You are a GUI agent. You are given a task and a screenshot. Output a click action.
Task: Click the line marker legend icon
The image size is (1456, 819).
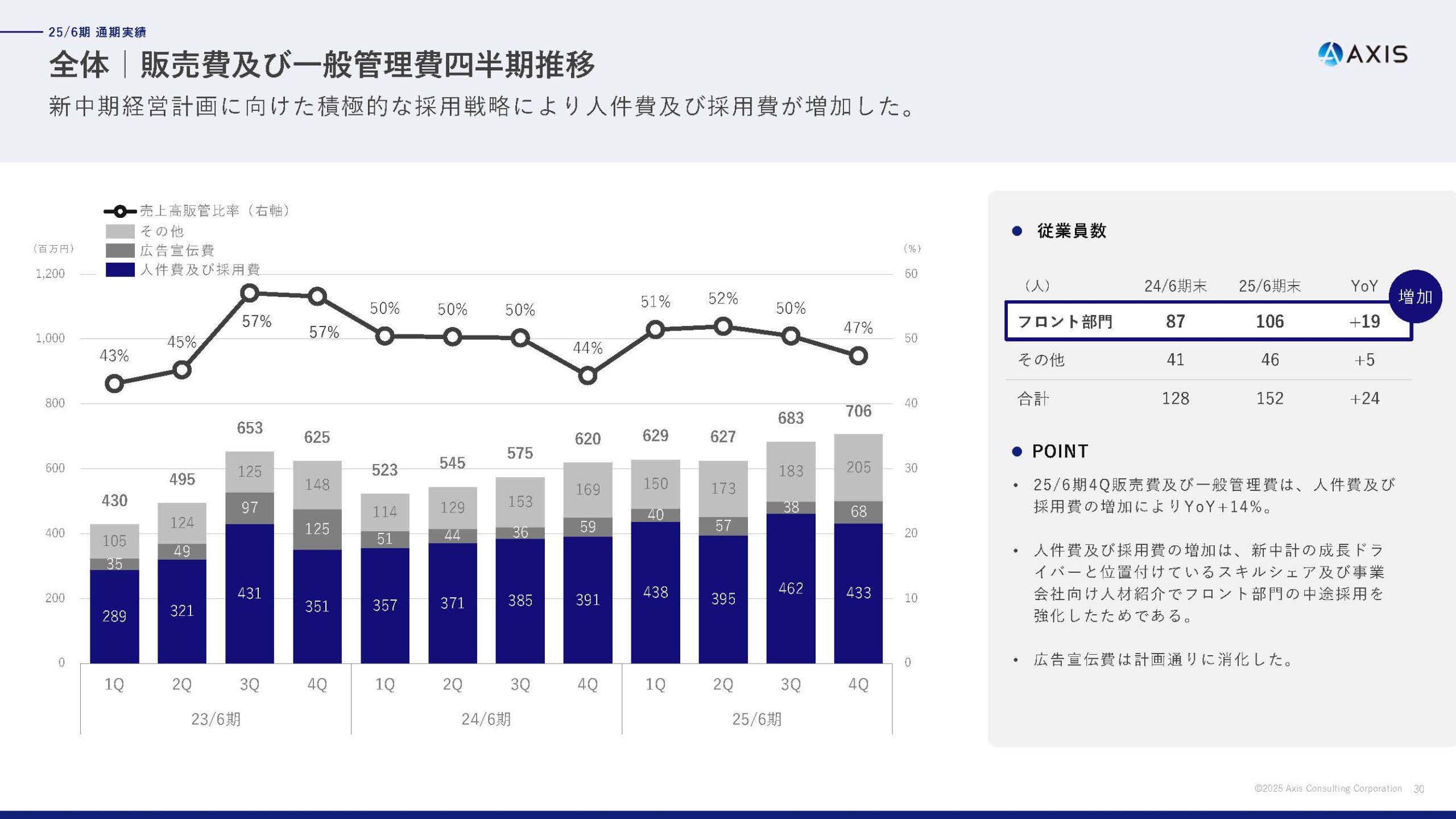(x=120, y=212)
